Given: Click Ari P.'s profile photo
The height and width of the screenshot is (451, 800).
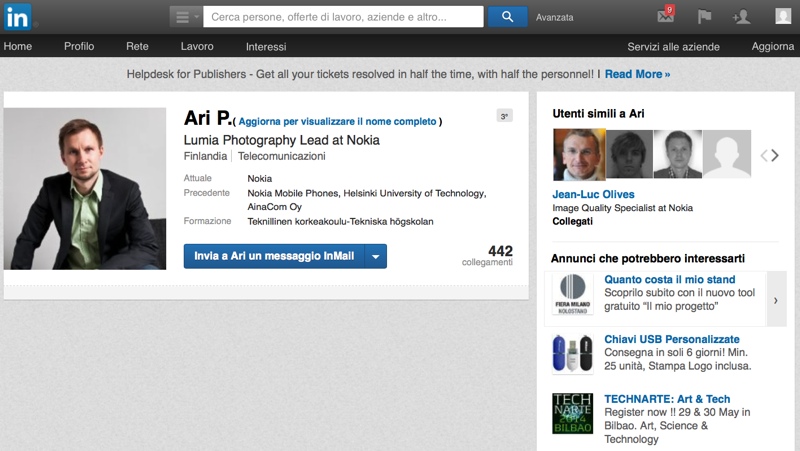Looking at the screenshot, I should coord(85,188).
